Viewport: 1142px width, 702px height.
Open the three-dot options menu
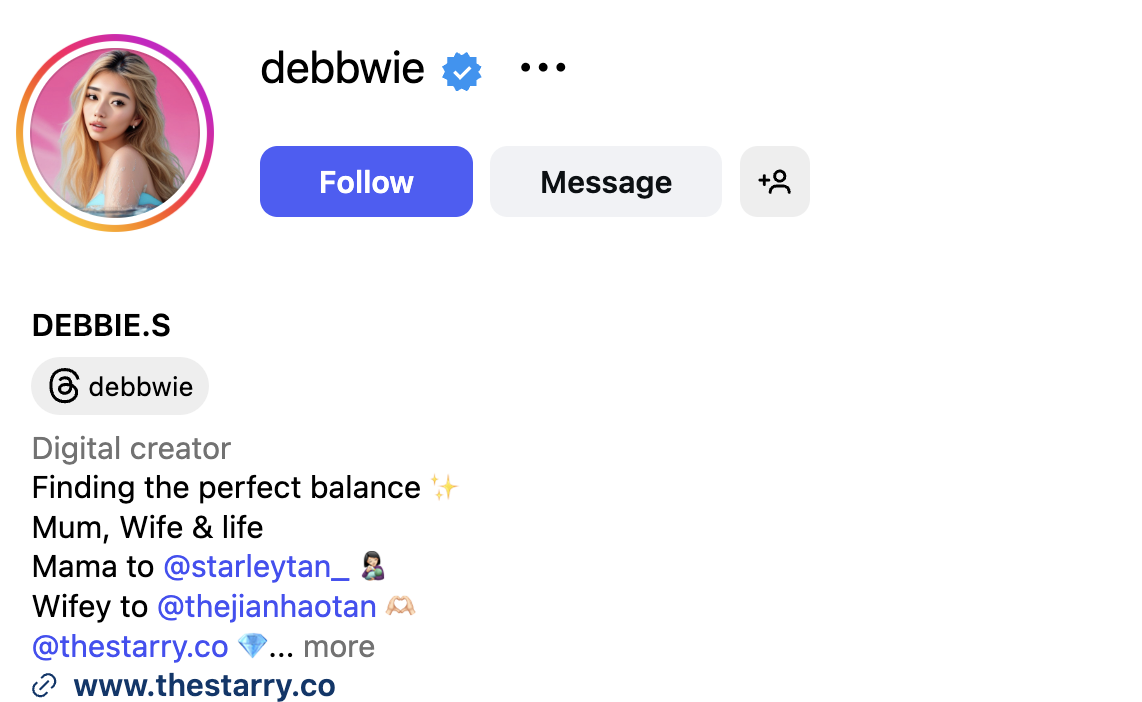coord(542,67)
